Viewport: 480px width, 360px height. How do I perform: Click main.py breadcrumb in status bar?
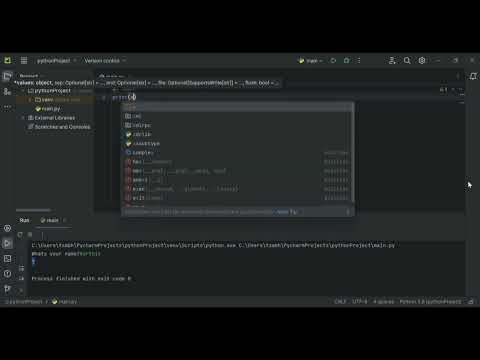pyautogui.click(x=65, y=301)
